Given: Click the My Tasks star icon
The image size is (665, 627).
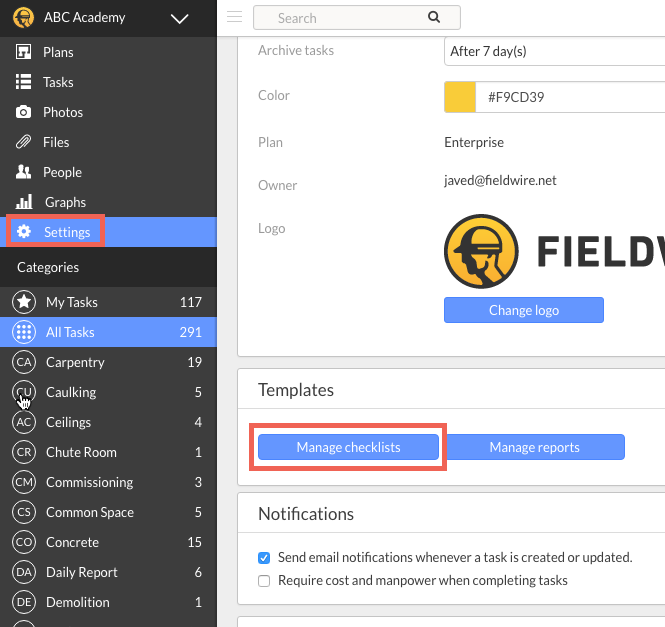Looking at the screenshot, I should [x=24, y=302].
